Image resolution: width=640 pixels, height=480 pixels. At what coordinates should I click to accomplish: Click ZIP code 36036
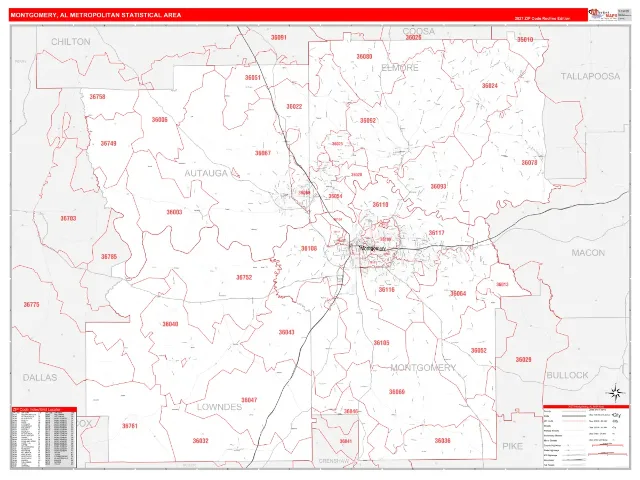442,441
